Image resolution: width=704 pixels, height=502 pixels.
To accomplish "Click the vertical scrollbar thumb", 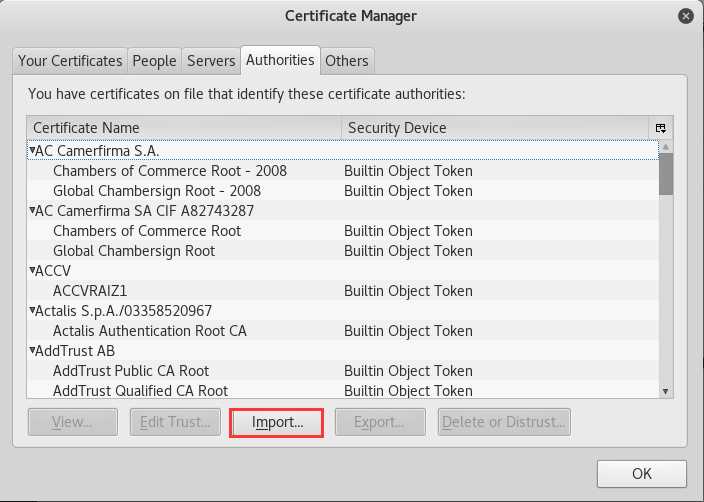I will [x=666, y=174].
